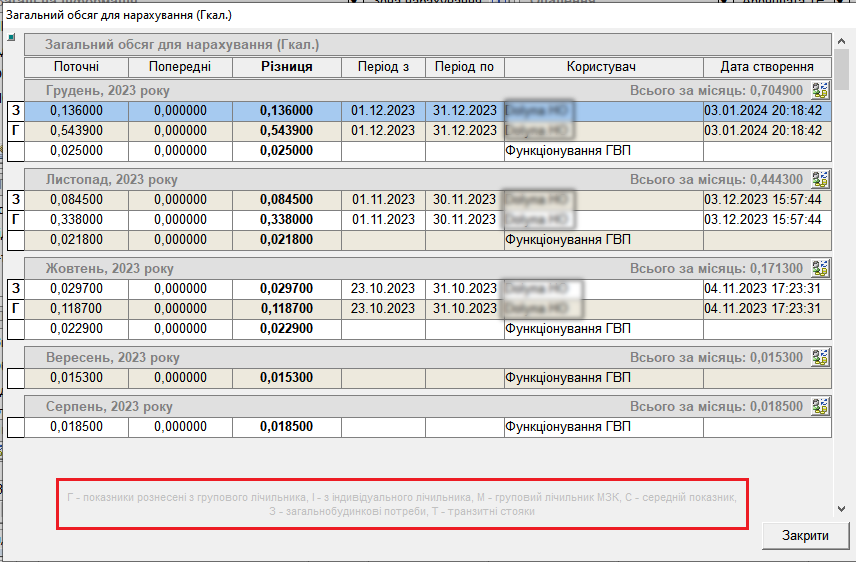856x562 pixels.
Task: Click the Жовтень 2023 month details icon
Action: (x=821, y=268)
